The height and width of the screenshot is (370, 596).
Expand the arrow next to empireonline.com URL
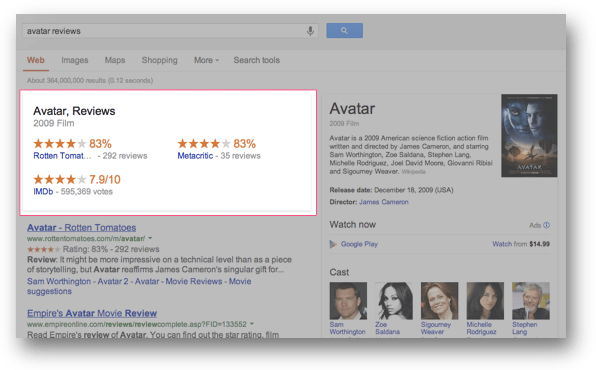[252, 324]
